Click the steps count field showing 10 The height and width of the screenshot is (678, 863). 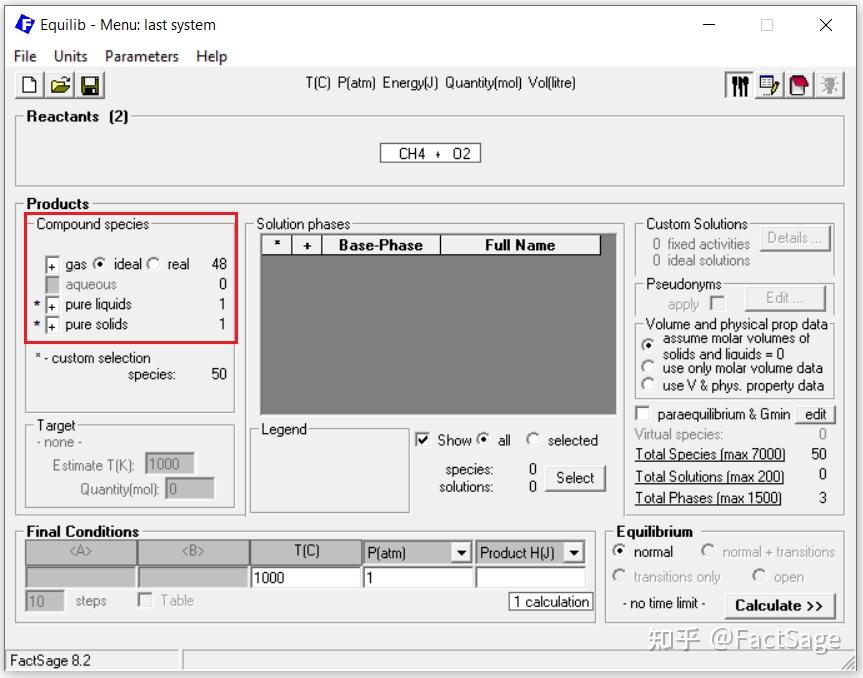[x=45, y=600]
